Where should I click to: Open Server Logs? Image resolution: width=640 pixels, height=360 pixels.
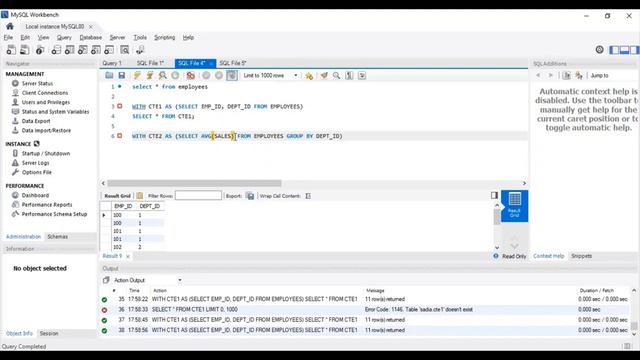click(36, 163)
